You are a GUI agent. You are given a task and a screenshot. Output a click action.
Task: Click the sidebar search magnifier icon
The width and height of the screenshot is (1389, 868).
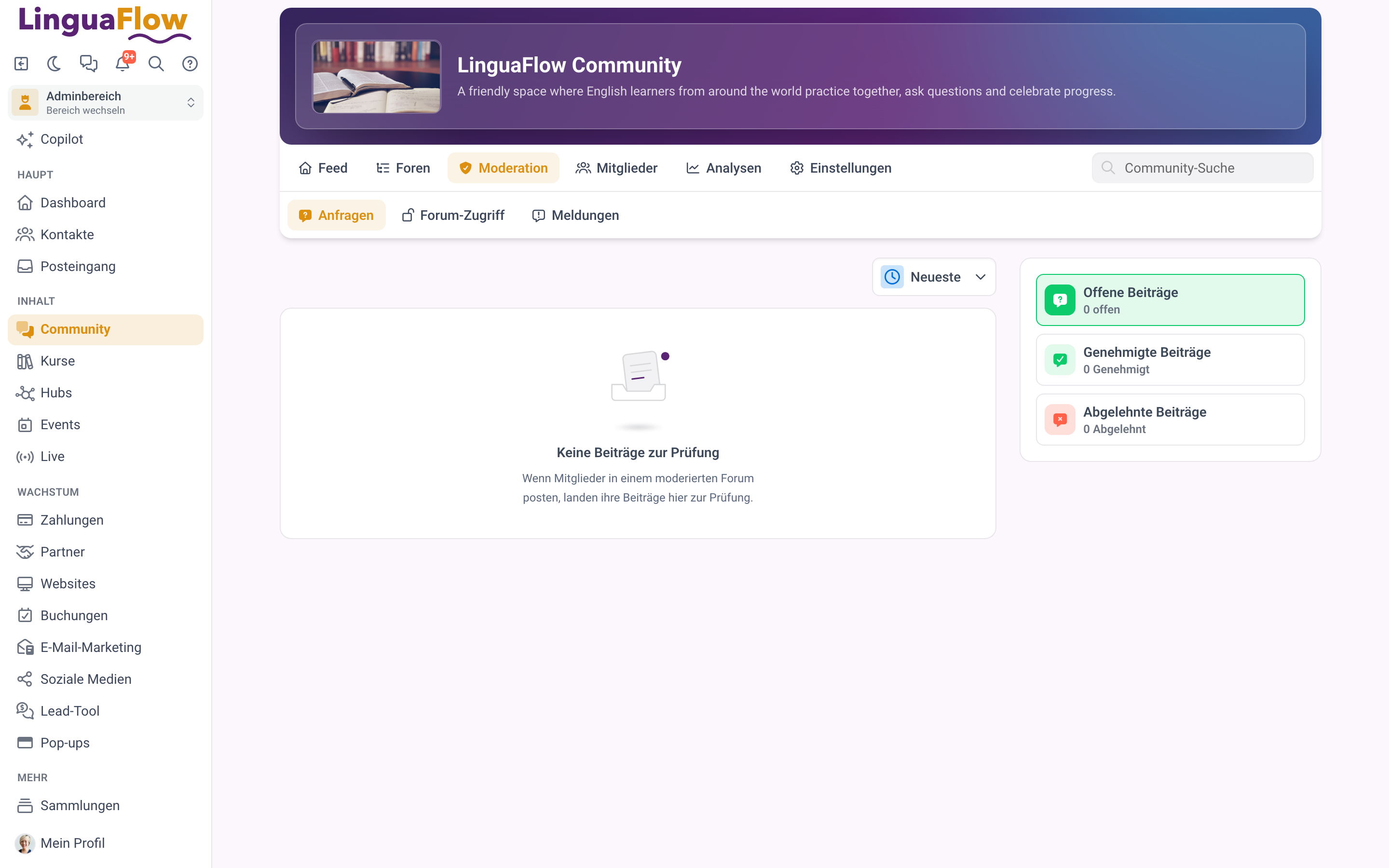point(156,64)
